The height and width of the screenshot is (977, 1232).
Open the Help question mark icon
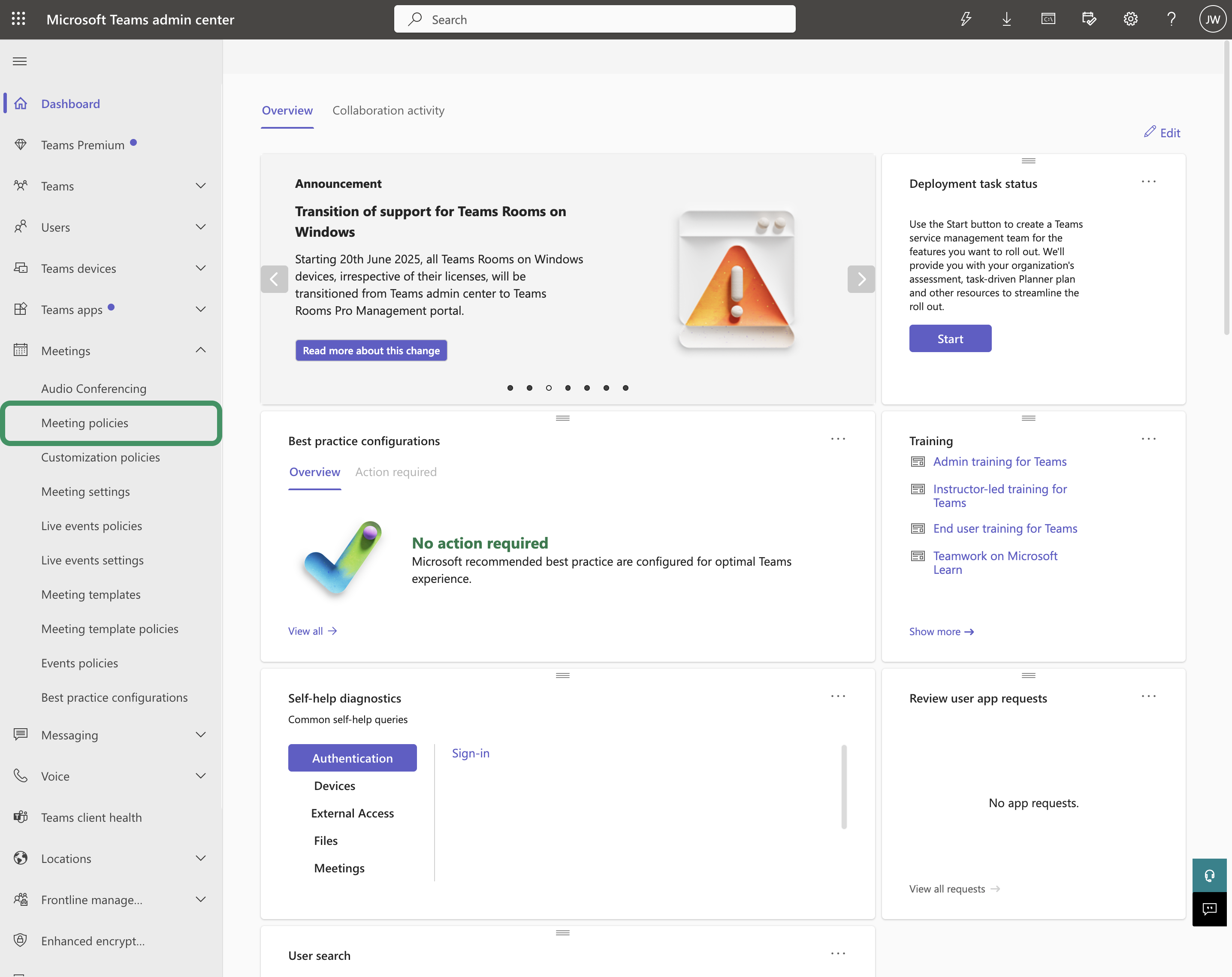[x=1172, y=19]
